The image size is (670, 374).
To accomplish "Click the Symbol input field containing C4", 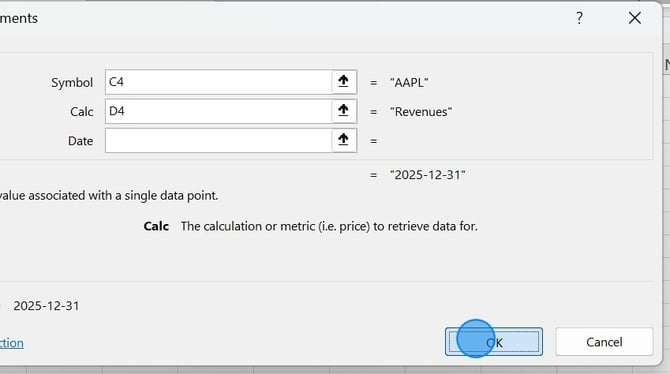I will (218, 82).
